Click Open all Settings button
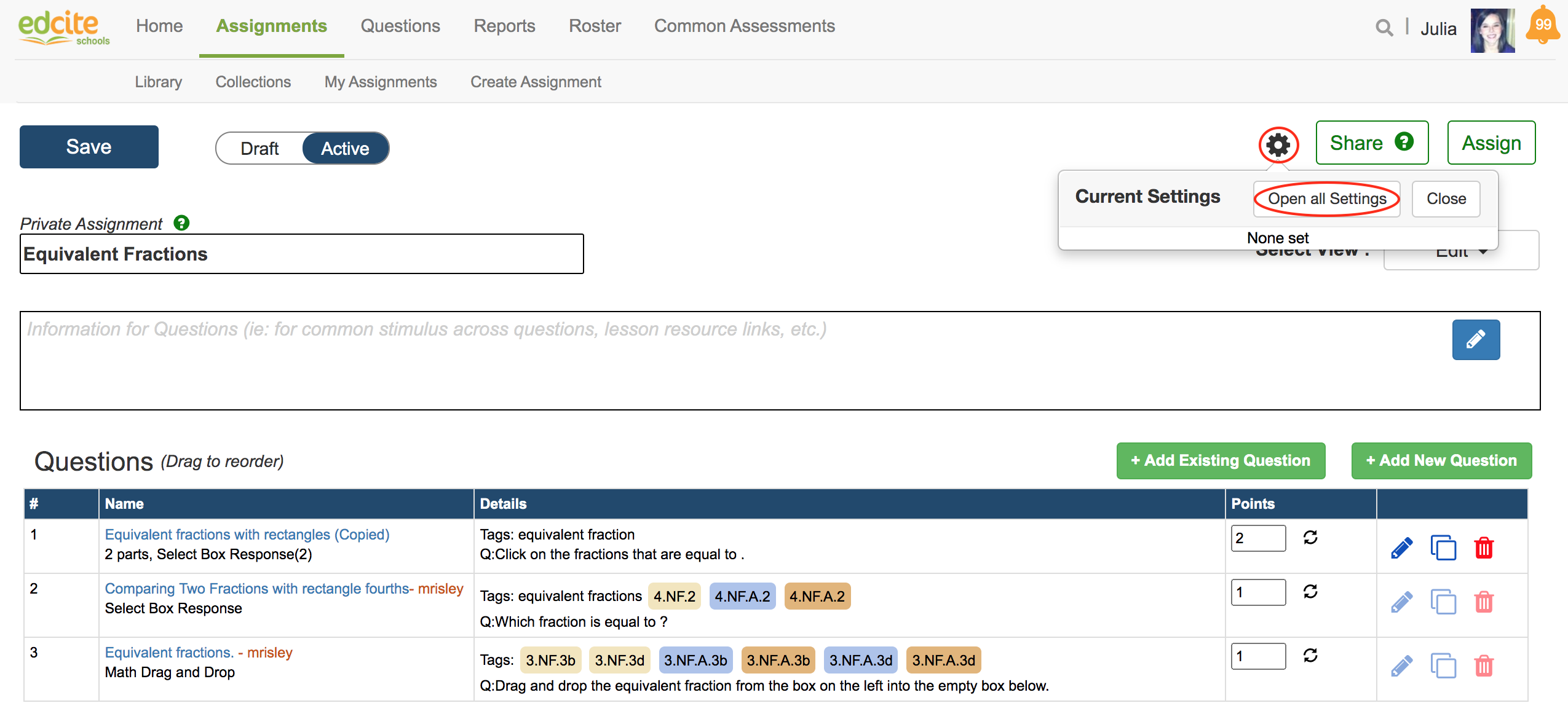The width and height of the screenshot is (1568, 703). (x=1326, y=199)
